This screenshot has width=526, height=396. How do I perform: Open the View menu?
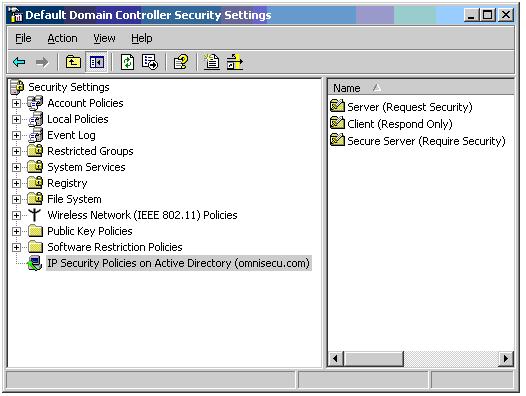coord(104,38)
